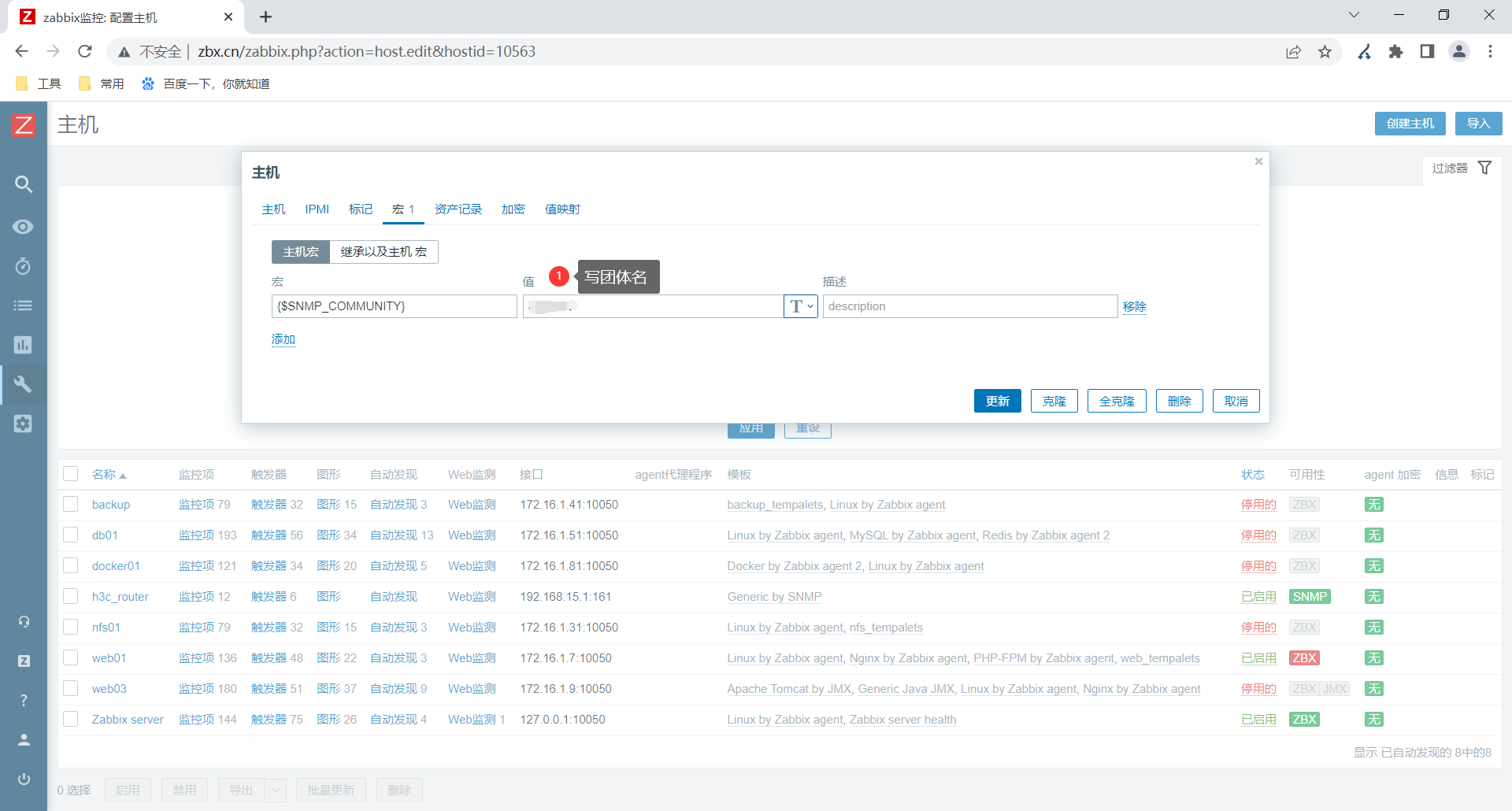Click the 删除 button in dialog
Viewport: 1512px width, 811px height.
click(x=1180, y=401)
